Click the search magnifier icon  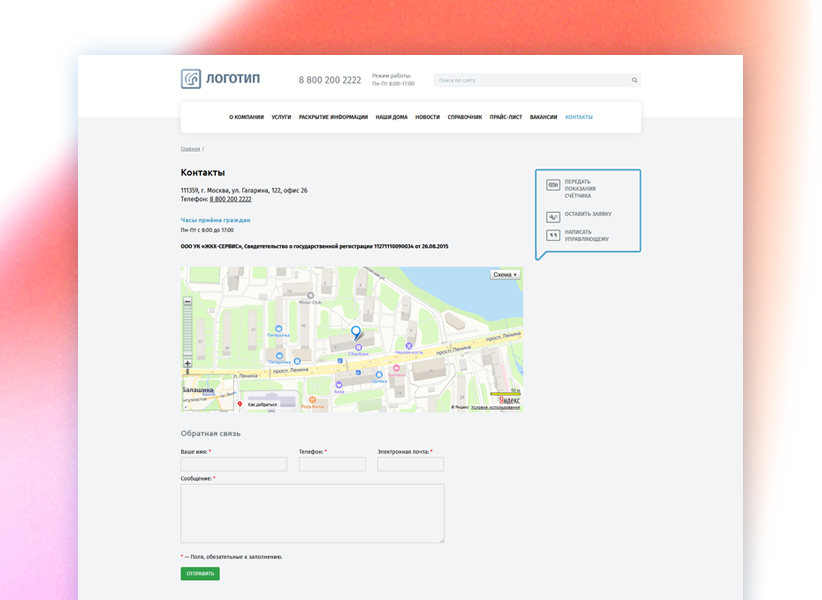(634, 80)
